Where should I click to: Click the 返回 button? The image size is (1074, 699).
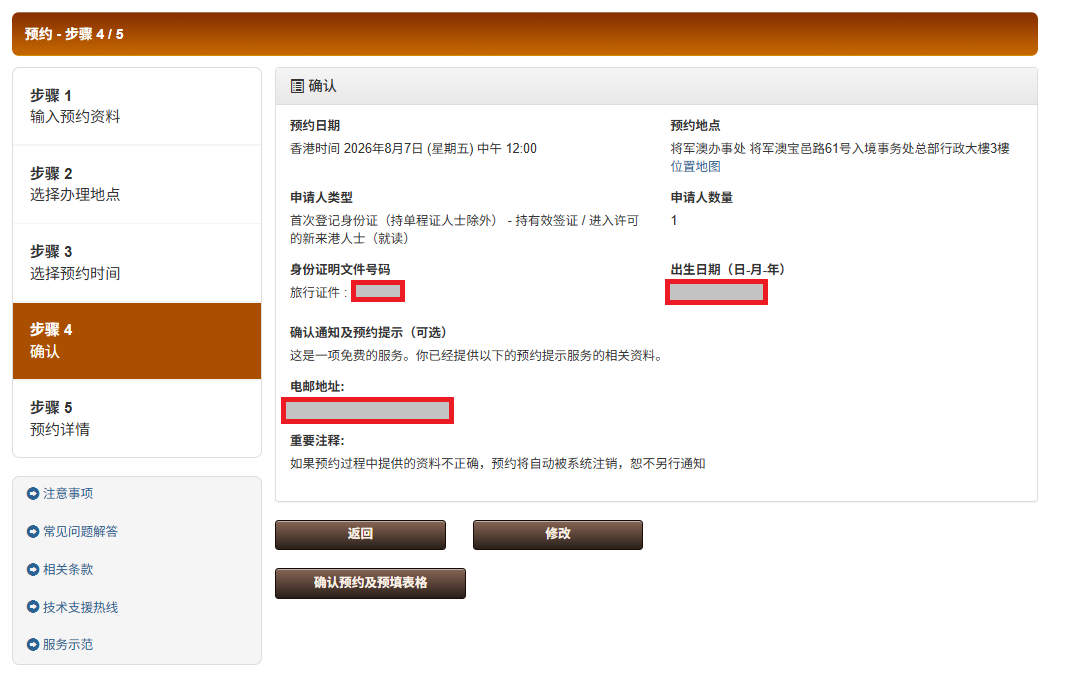tap(360, 535)
